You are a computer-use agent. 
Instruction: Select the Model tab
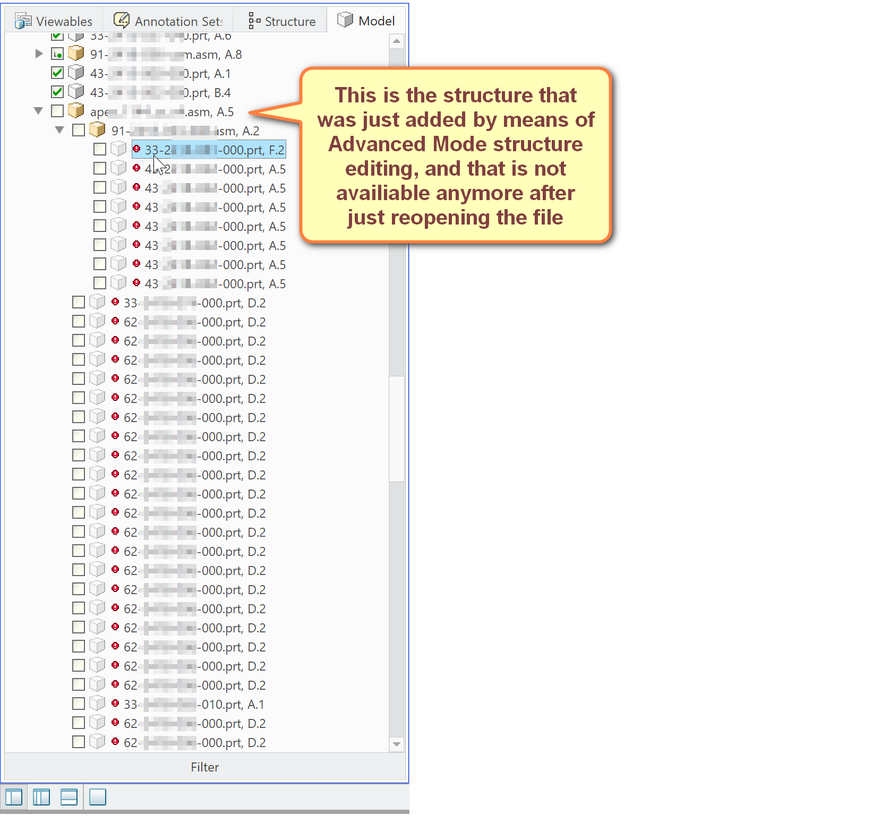366,21
